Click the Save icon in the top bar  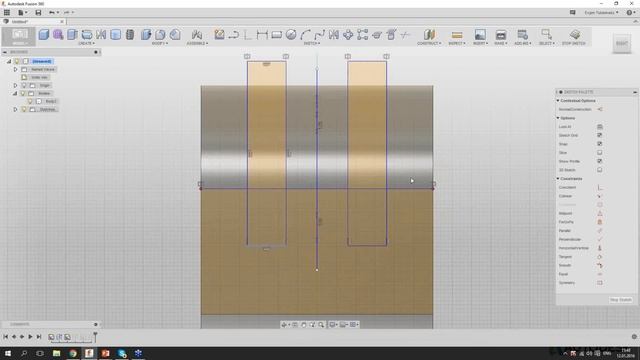[38, 13]
